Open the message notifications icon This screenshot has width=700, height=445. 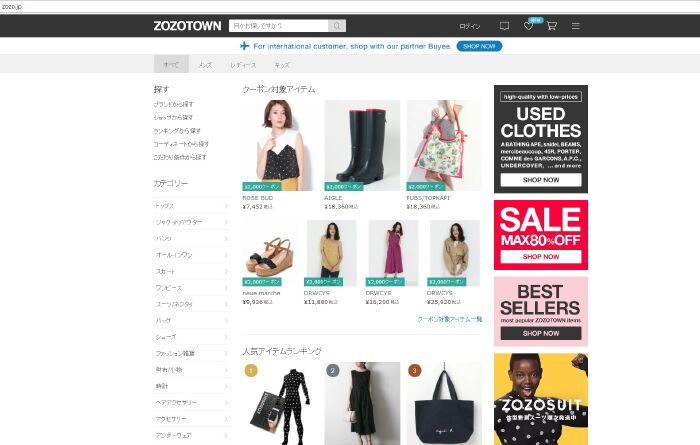[x=504, y=26]
